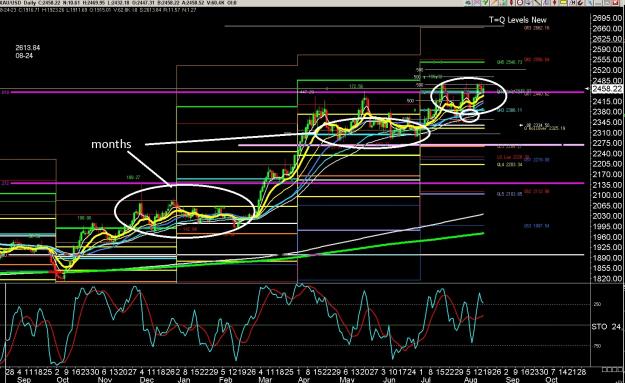
Task: Click the A:2458.52 ask value in header
Action: point(193,3)
